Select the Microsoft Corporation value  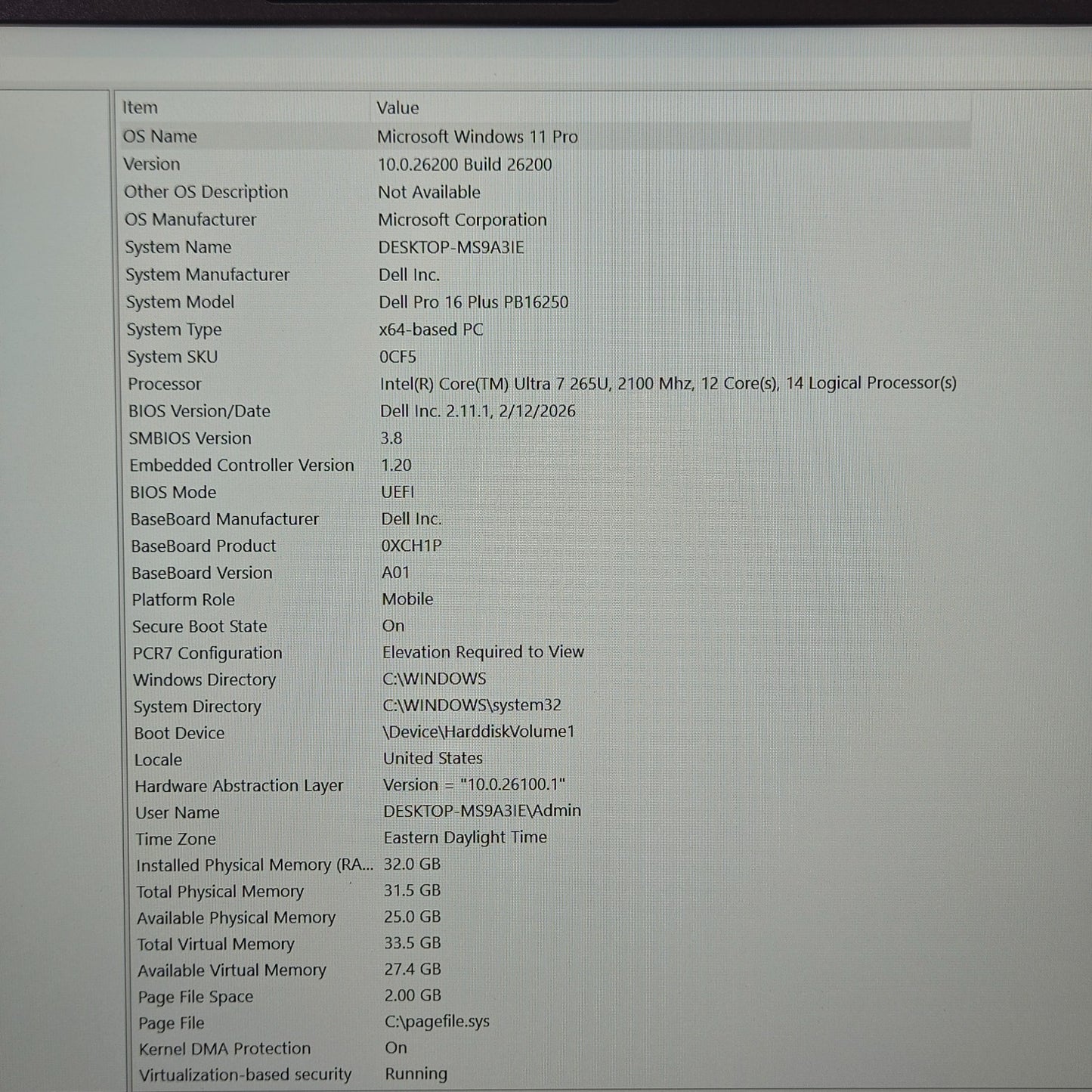[x=462, y=220]
